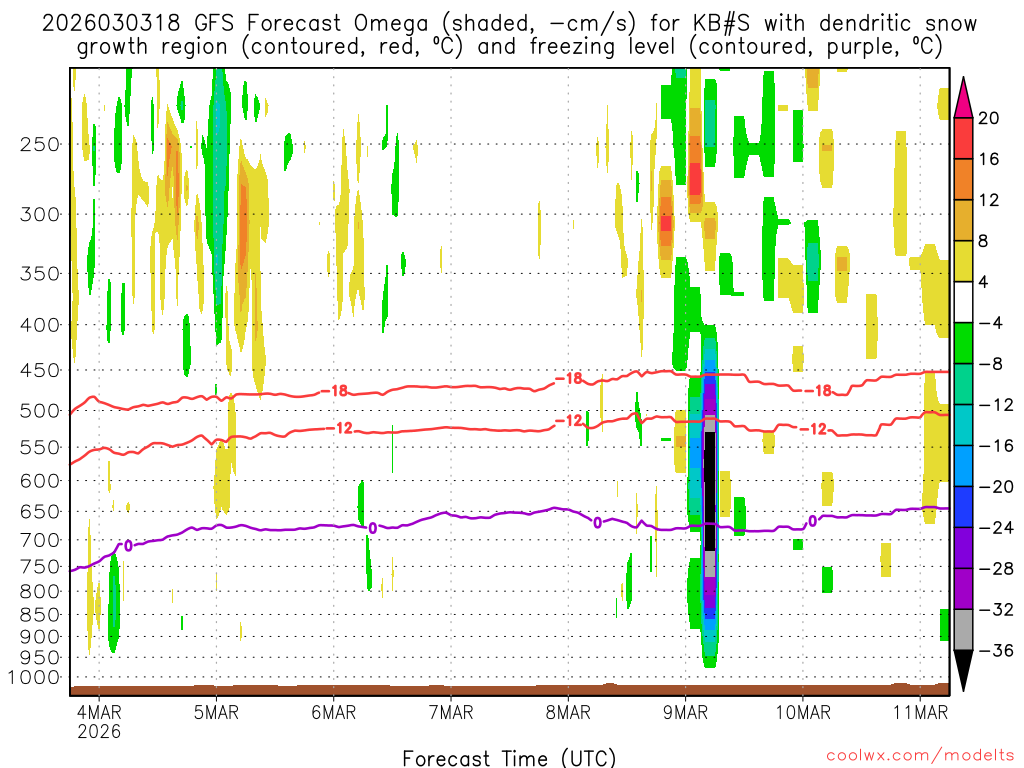The width and height of the screenshot is (1024, 768).
Task: Click the purple legend swatch between -24 and -28
Action: [x=963, y=548]
